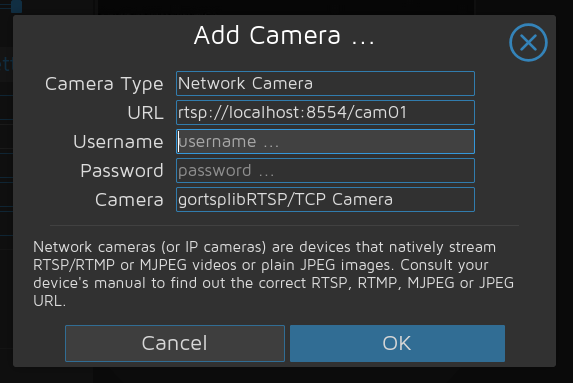Click the Password label text
Viewport: 573px width, 383px height.
[122, 171]
